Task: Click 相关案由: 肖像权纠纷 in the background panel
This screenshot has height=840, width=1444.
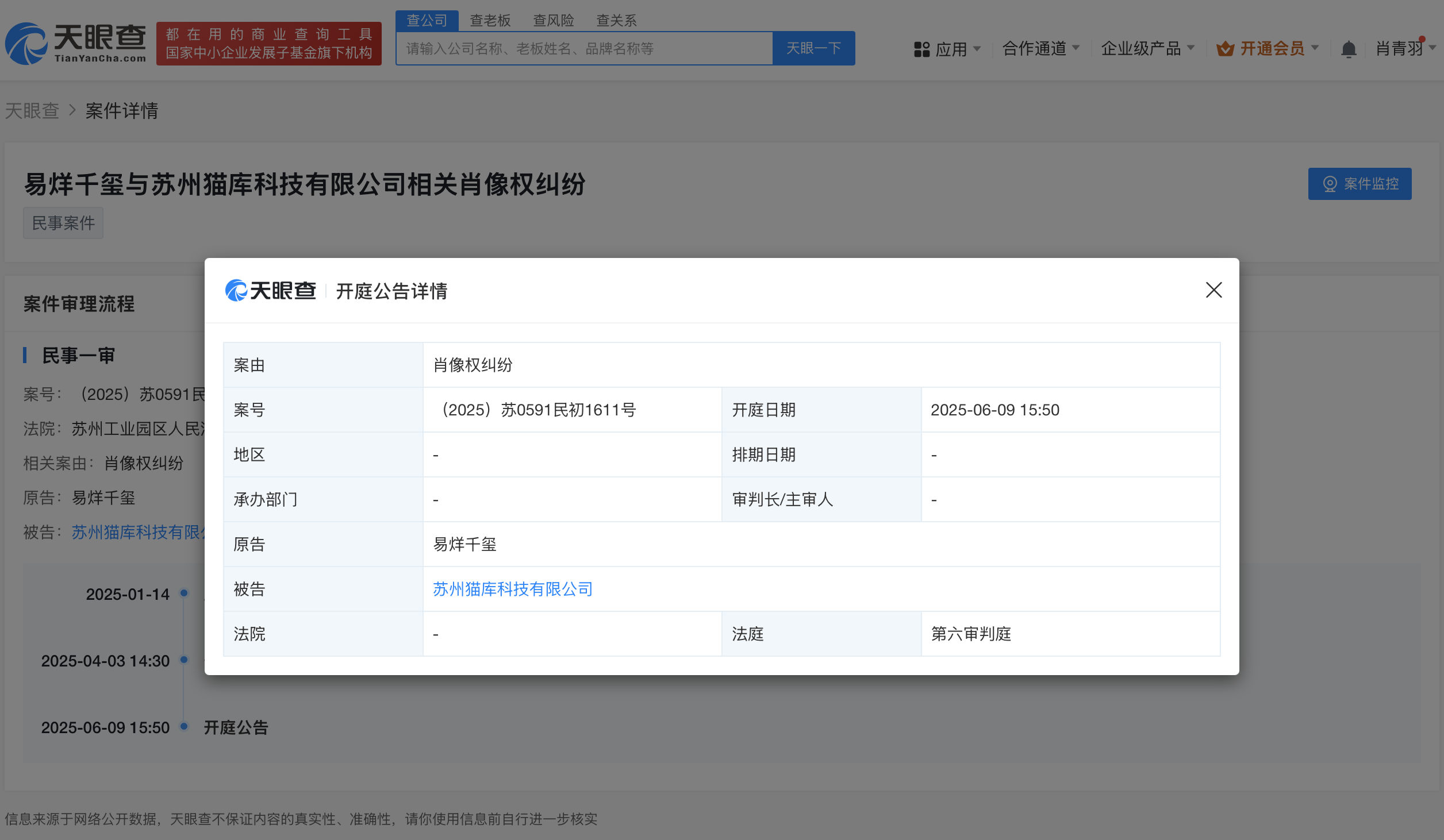Action: coord(103,463)
